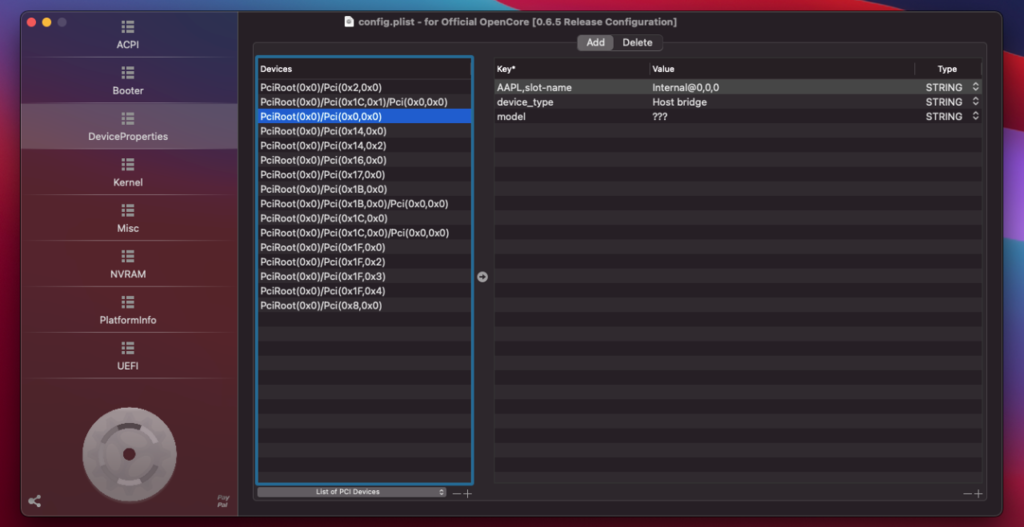The width and height of the screenshot is (1024, 527).
Task: Open the UEFI section
Action: point(128,356)
